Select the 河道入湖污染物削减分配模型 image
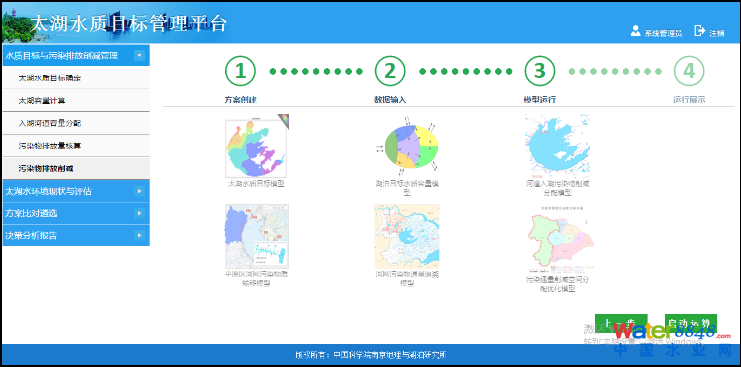Viewport: 741px width, 367px height. pyautogui.click(x=558, y=145)
